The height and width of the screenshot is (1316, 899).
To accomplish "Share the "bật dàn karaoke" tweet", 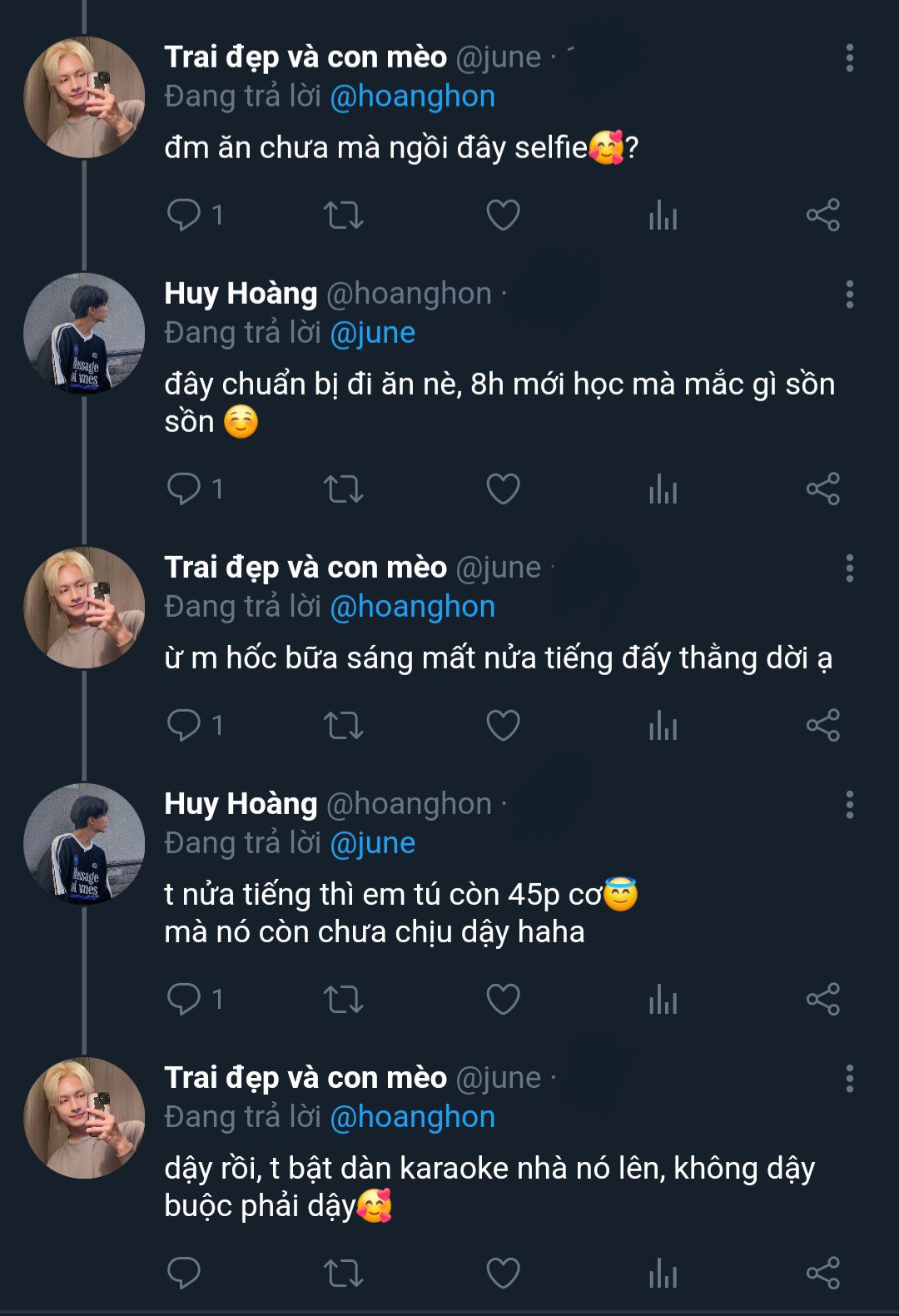I will (822, 1273).
